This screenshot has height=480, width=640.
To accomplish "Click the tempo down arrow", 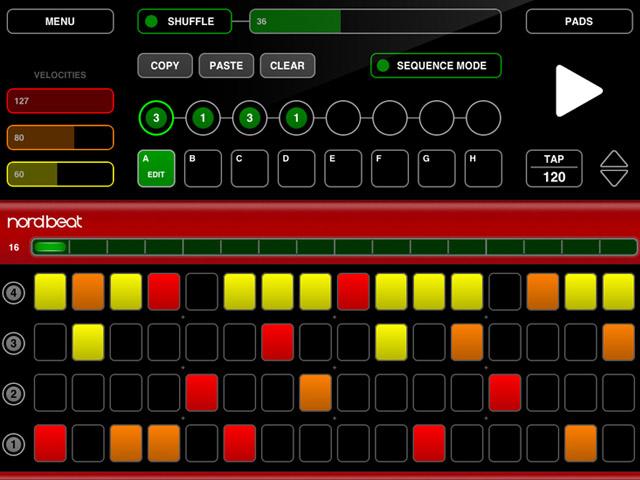I will coord(613,178).
